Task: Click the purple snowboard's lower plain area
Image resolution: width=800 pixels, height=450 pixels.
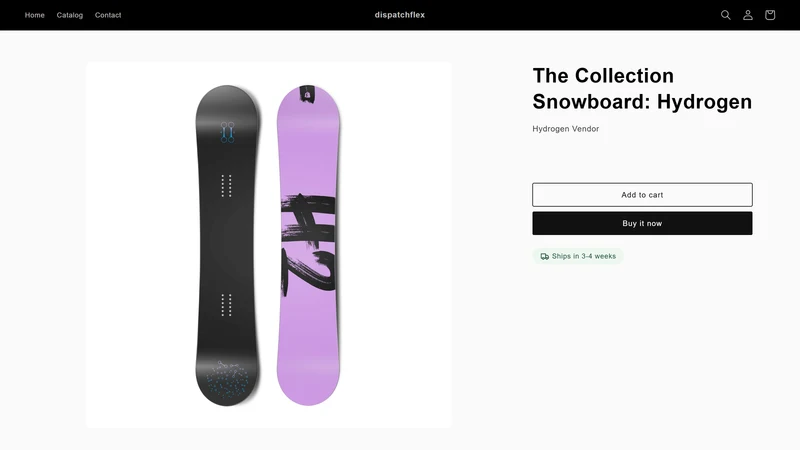Action: (x=308, y=347)
